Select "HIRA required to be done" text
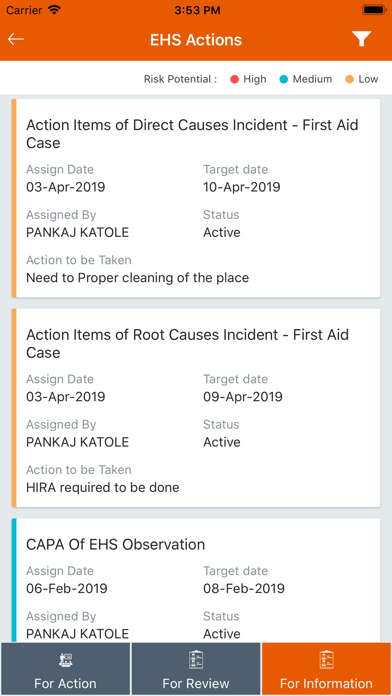The height and width of the screenshot is (696, 392). [x=103, y=487]
